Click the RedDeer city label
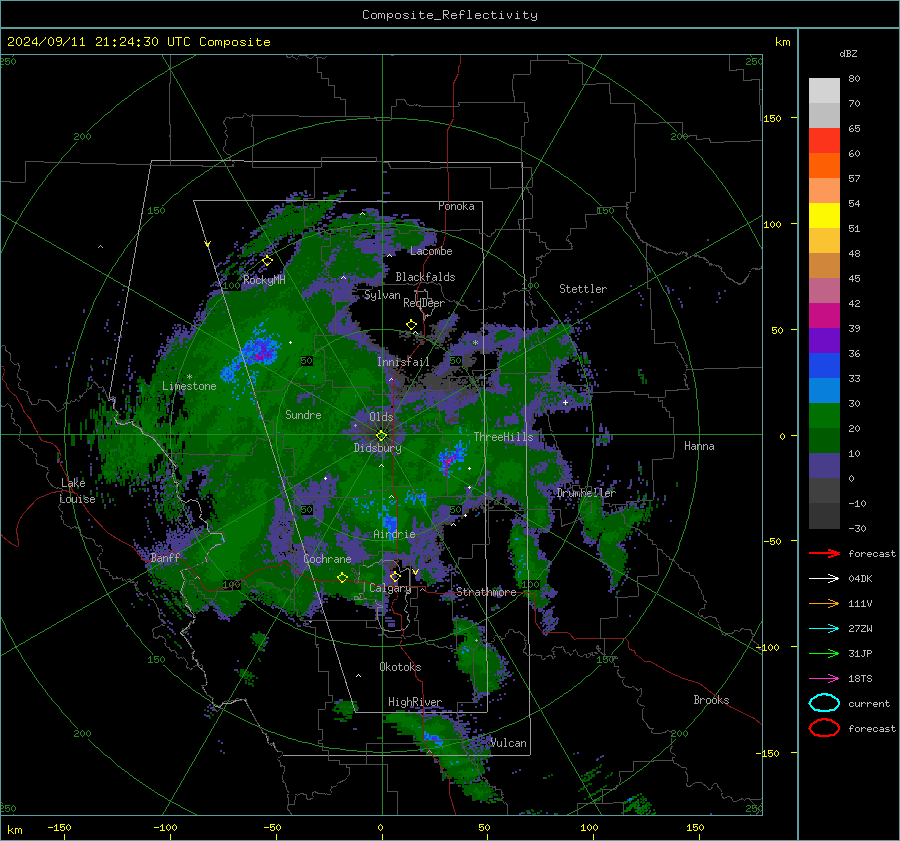Screen dimensions: 900x841 (x=424, y=303)
